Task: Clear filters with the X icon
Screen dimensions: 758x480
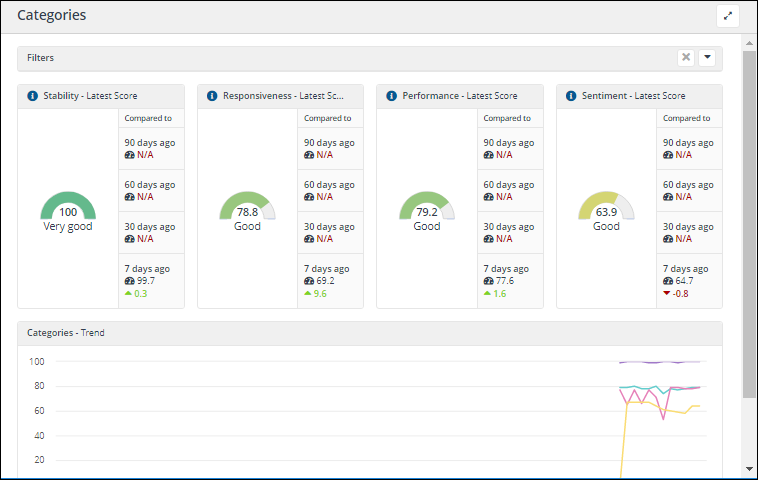Action: coord(686,58)
